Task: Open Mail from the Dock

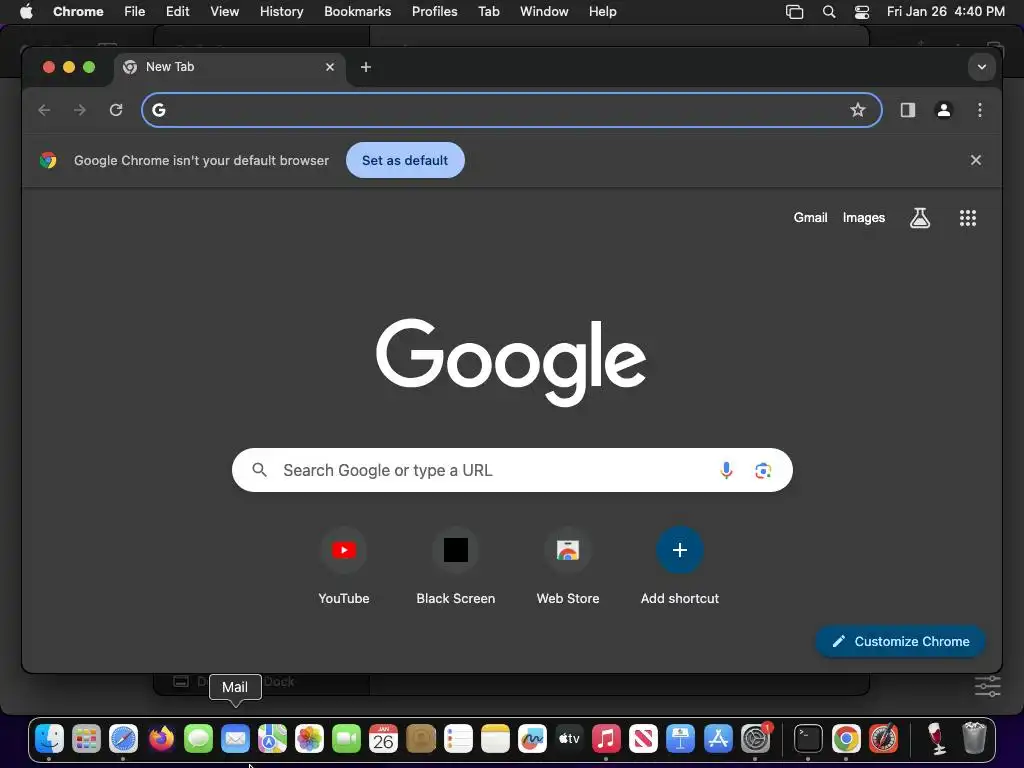Action: 235,739
